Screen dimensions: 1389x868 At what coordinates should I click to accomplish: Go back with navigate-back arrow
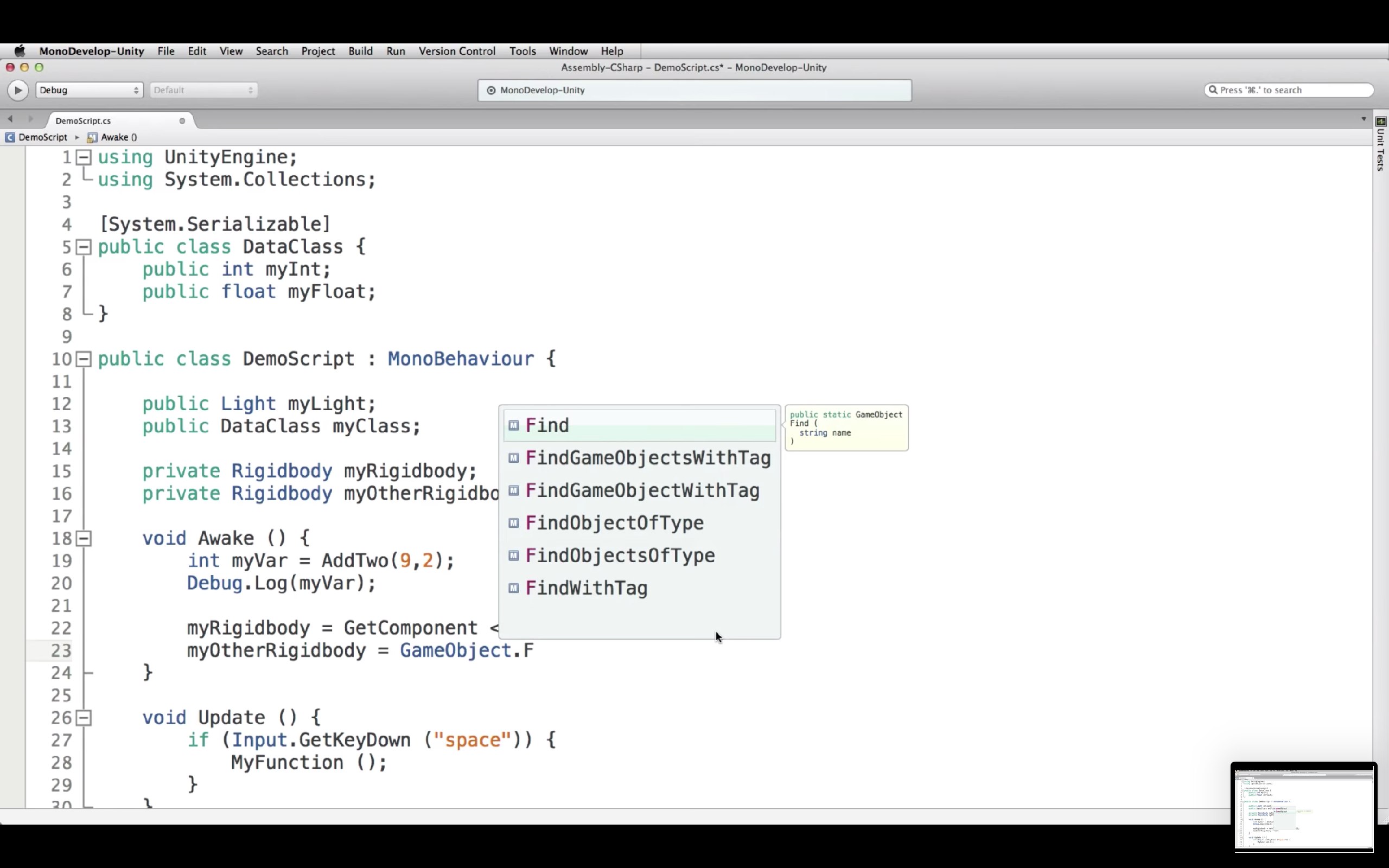(10, 119)
